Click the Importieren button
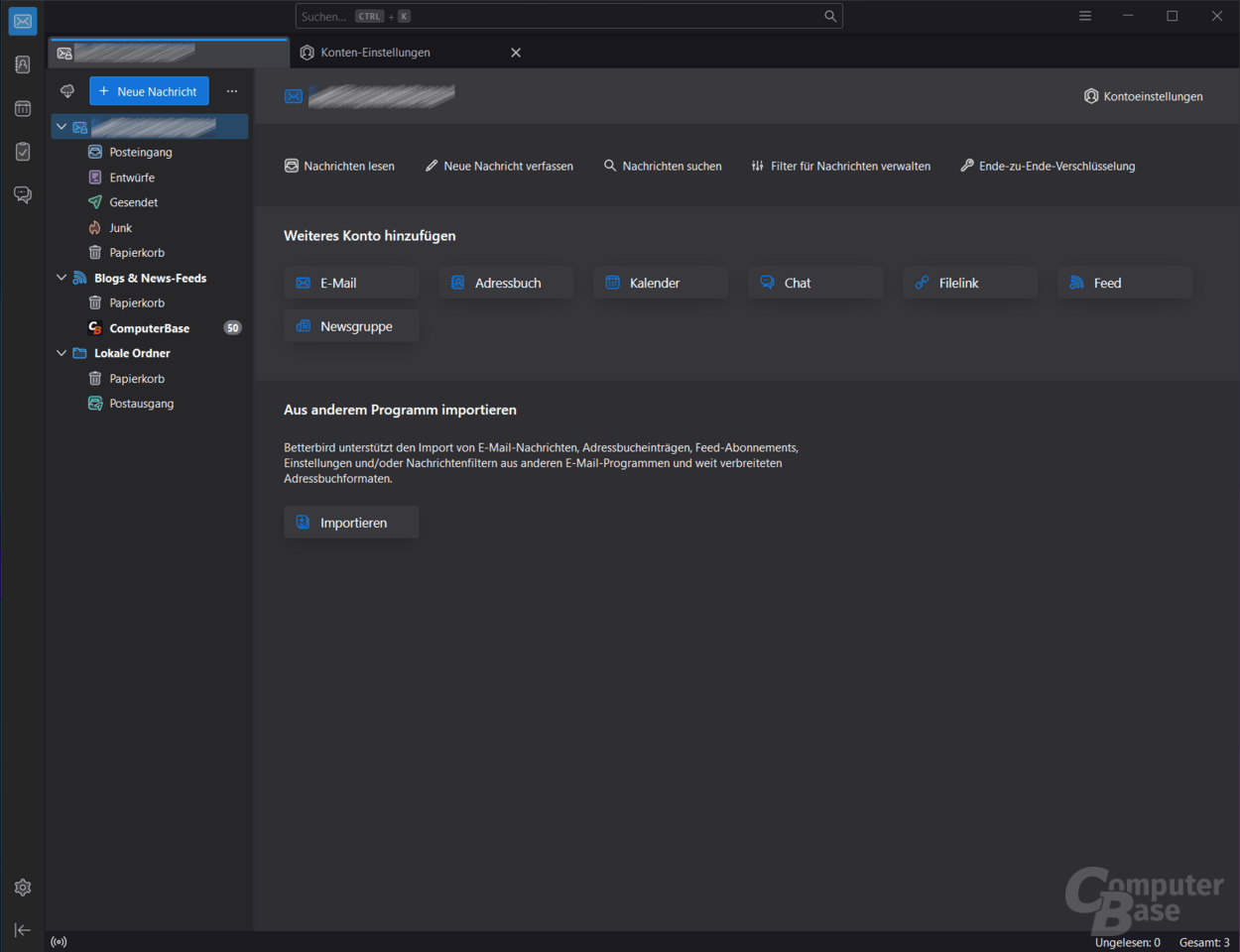This screenshot has width=1240, height=952. tap(350, 522)
